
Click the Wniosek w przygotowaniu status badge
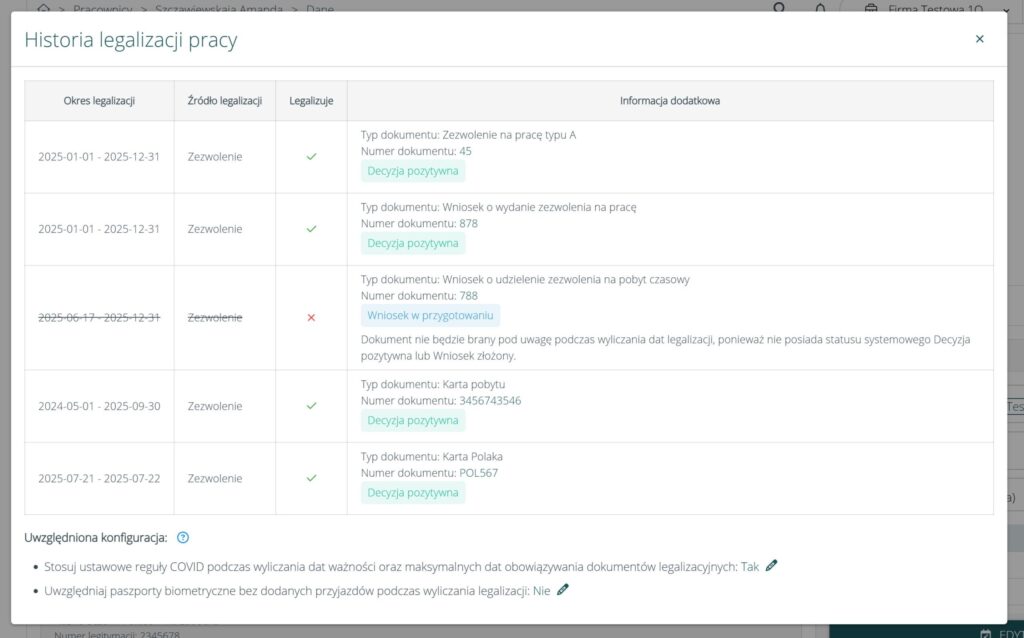pyautogui.click(x=430, y=315)
